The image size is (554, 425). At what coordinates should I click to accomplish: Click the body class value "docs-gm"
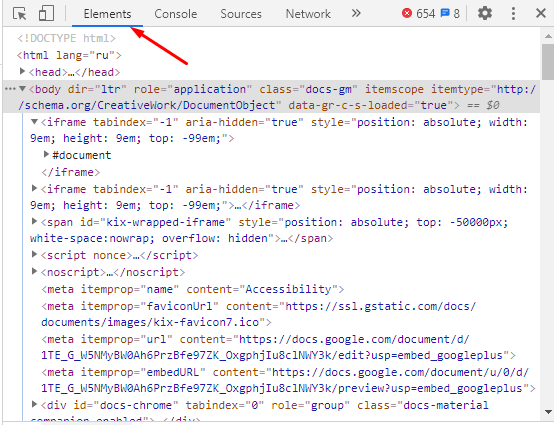click(329, 89)
